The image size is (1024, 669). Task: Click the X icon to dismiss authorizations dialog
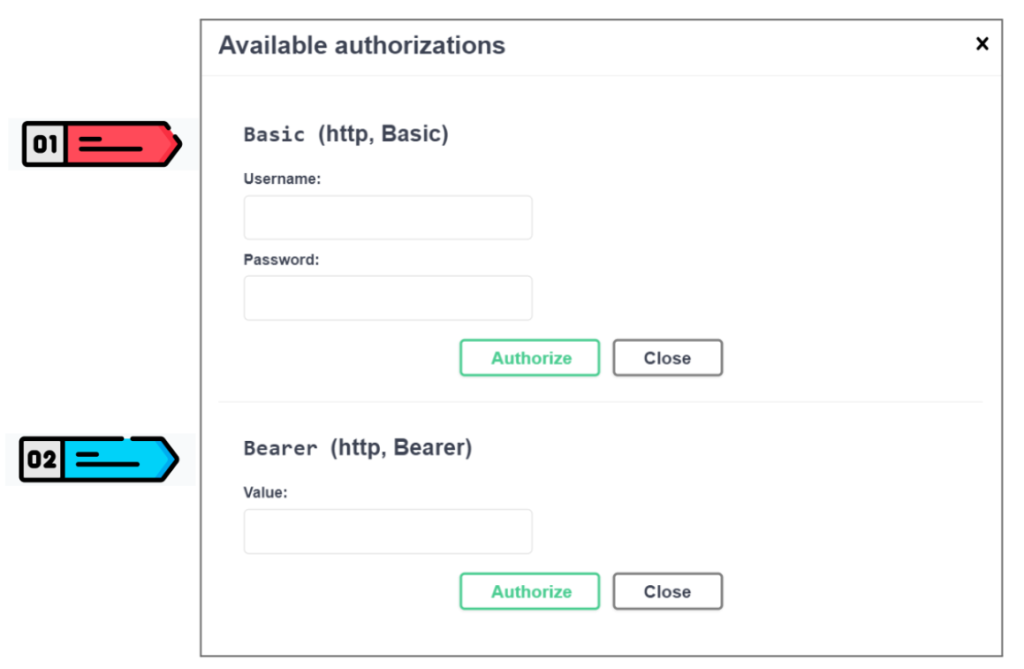982,44
